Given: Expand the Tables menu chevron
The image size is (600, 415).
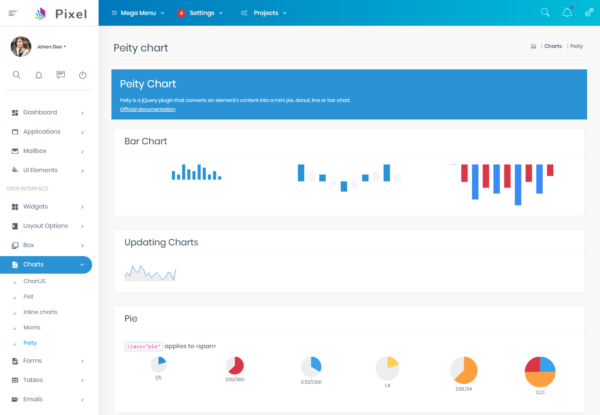Looking at the screenshot, I should tap(82, 380).
